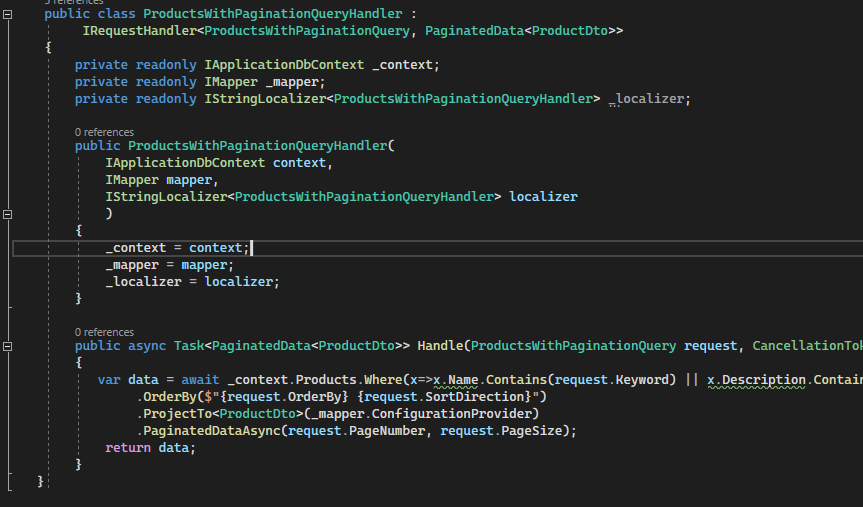The image size is (863, 507).
Task: Click the 'var data' declaration
Action: click(128, 380)
